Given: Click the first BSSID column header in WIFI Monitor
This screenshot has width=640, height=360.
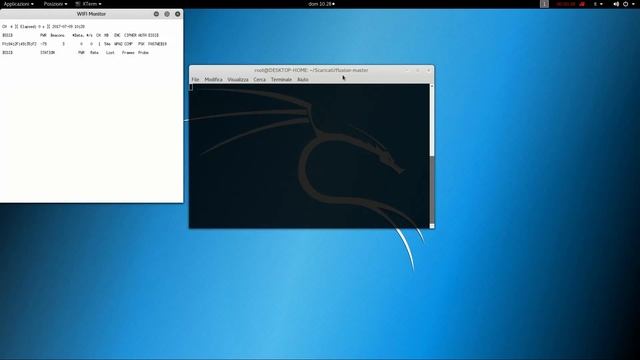Looking at the screenshot, I should [7, 35].
